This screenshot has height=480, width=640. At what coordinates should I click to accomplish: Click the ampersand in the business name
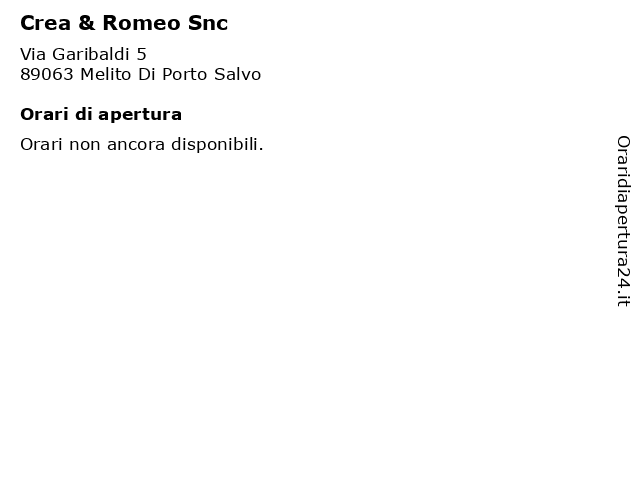click(87, 23)
